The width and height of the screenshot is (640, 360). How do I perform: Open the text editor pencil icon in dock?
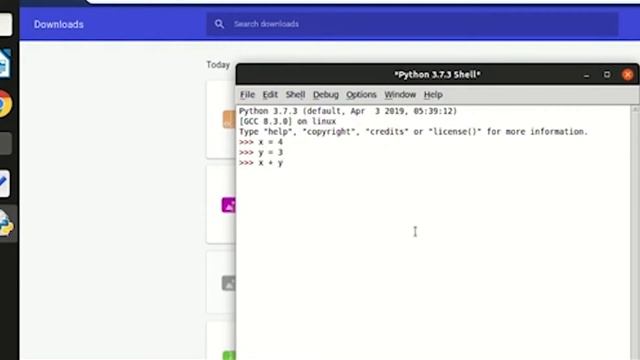point(4,183)
